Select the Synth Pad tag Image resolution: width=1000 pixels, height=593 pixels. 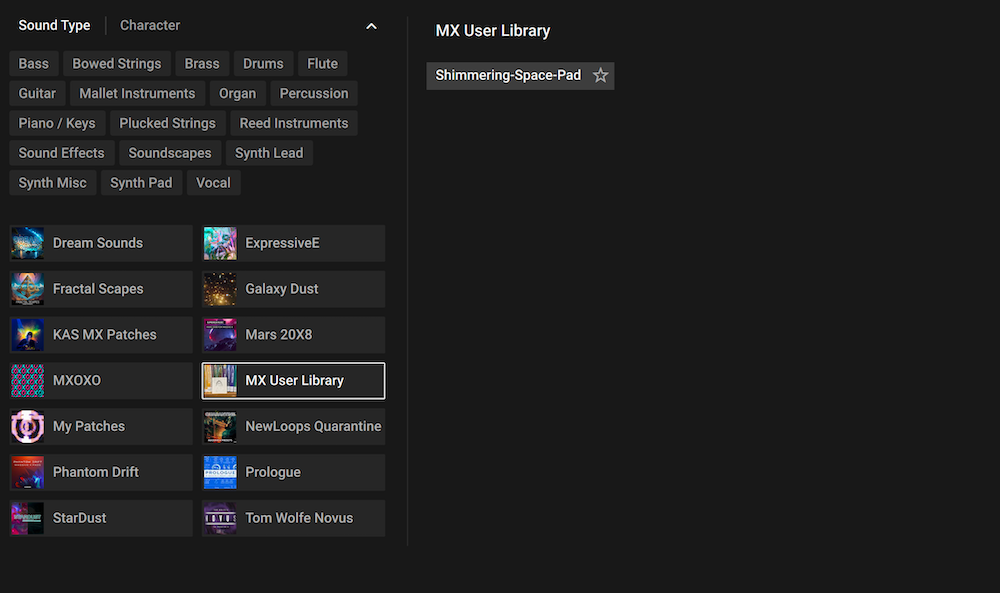141,183
